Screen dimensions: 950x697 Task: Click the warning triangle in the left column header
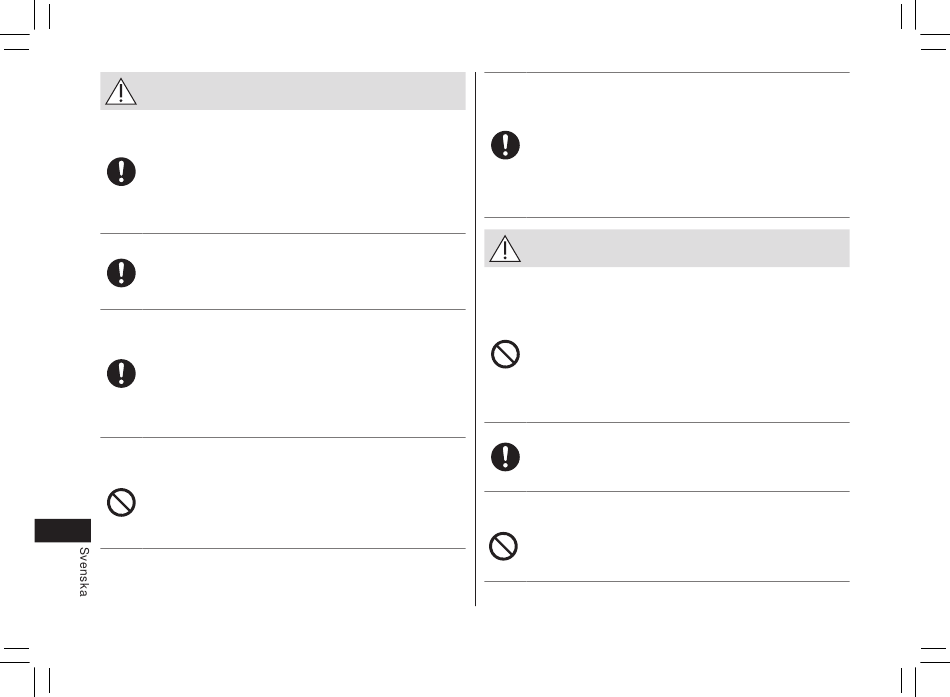(x=121, y=92)
